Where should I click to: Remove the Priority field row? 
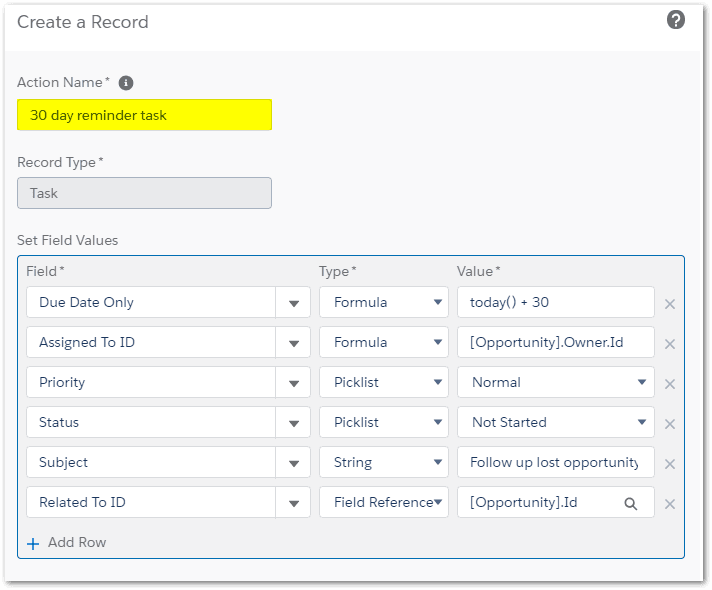(x=670, y=384)
